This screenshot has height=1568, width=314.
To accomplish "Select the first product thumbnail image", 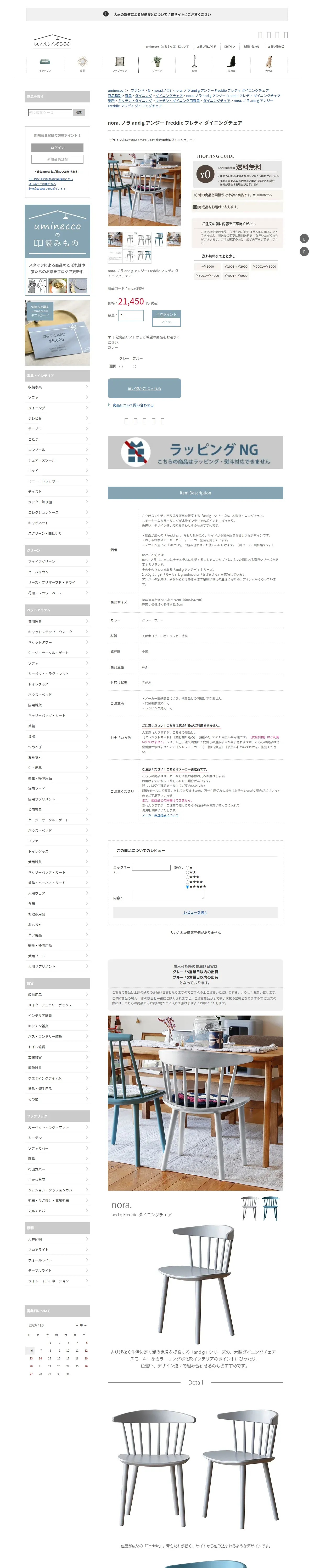I will coord(115,239).
